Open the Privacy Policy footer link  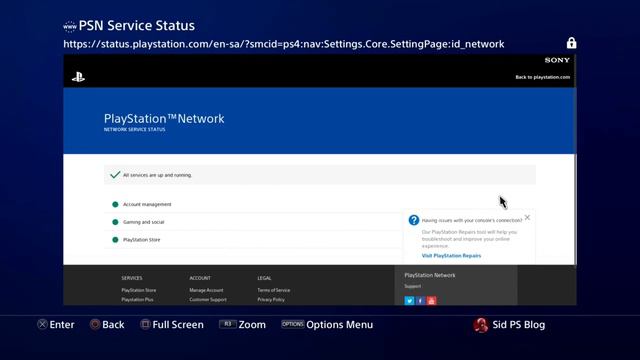(271, 300)
